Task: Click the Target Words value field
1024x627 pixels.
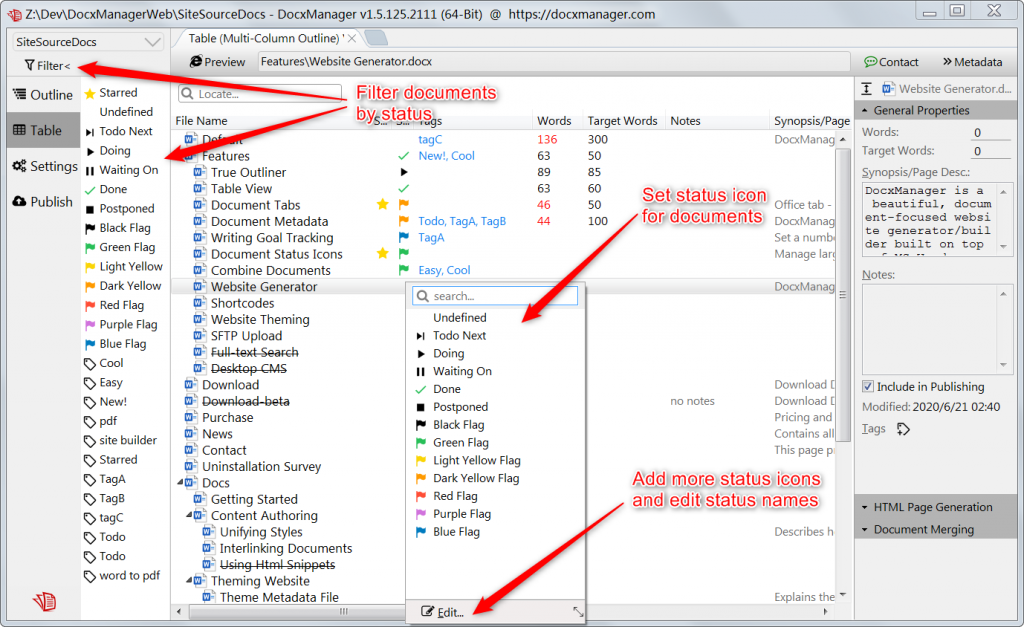Action: click(990, 151)
